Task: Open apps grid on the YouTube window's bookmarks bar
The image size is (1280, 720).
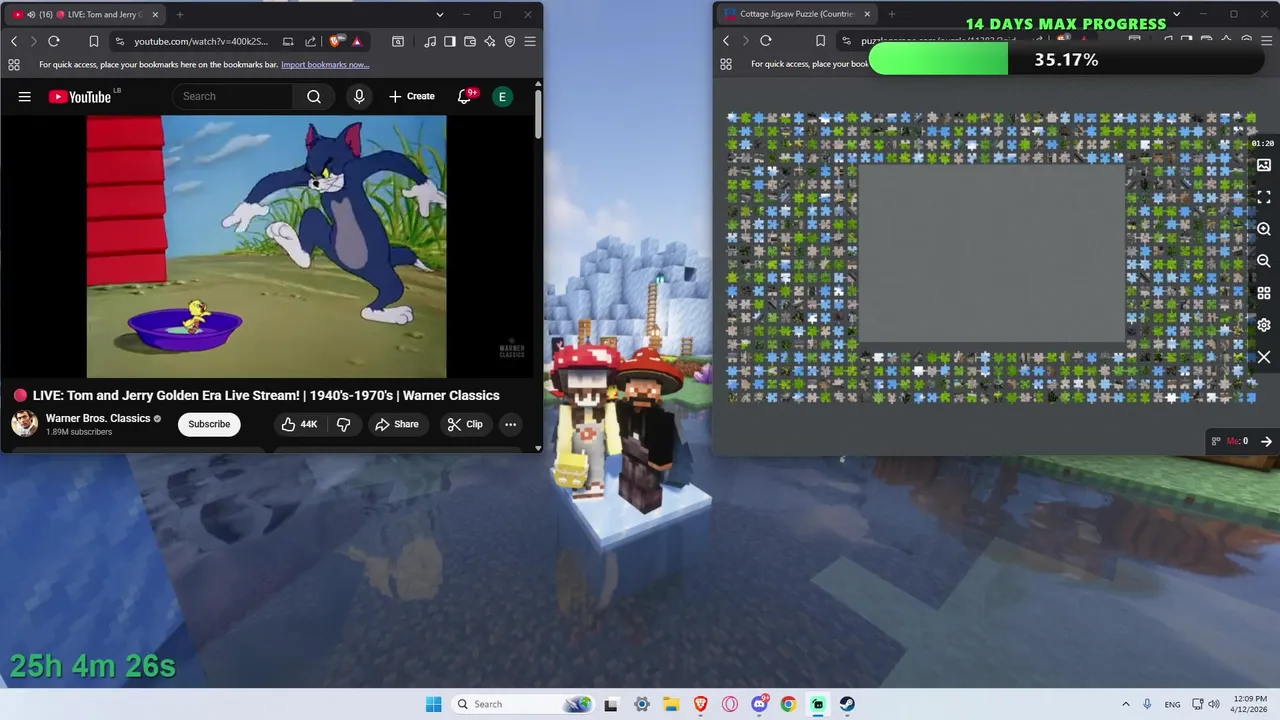Action: tap(14, 65)
